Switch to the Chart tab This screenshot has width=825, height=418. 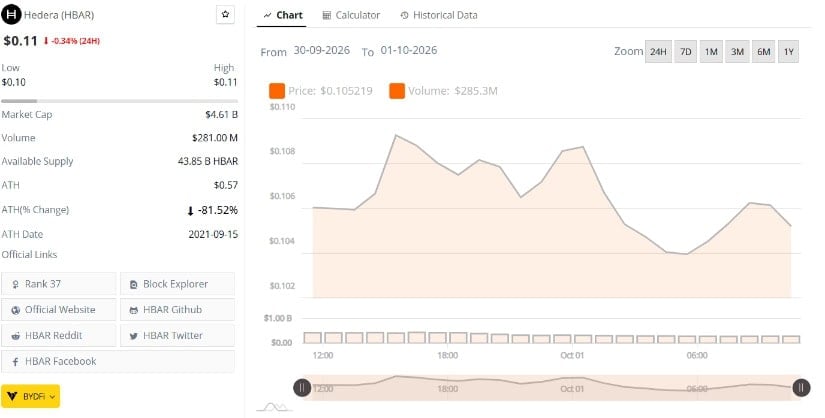point(283,15)
